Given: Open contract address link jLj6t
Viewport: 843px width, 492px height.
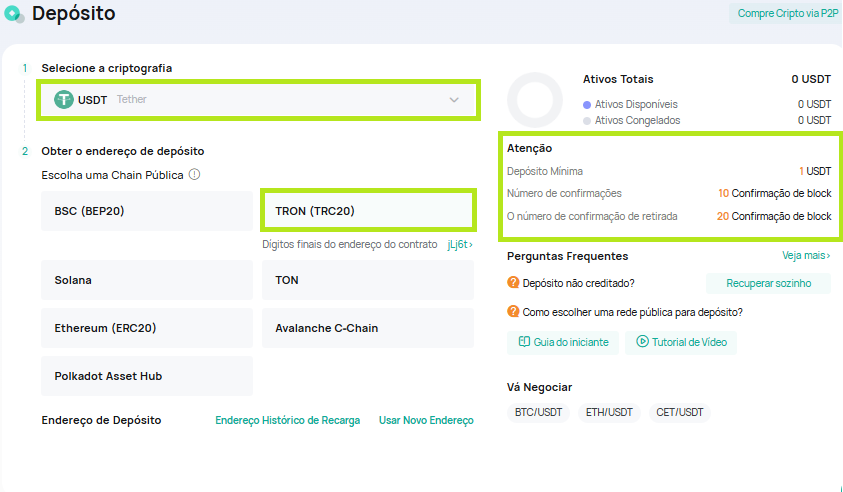Looking at the screenshot, I should pos(460,245).
